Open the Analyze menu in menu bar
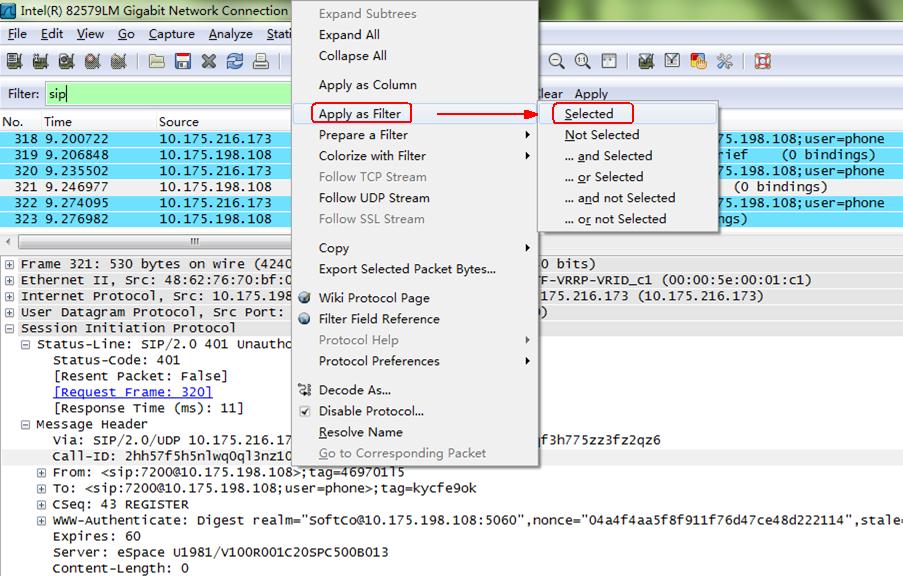This screenshot has height=576, width=903. click(230, 34)
